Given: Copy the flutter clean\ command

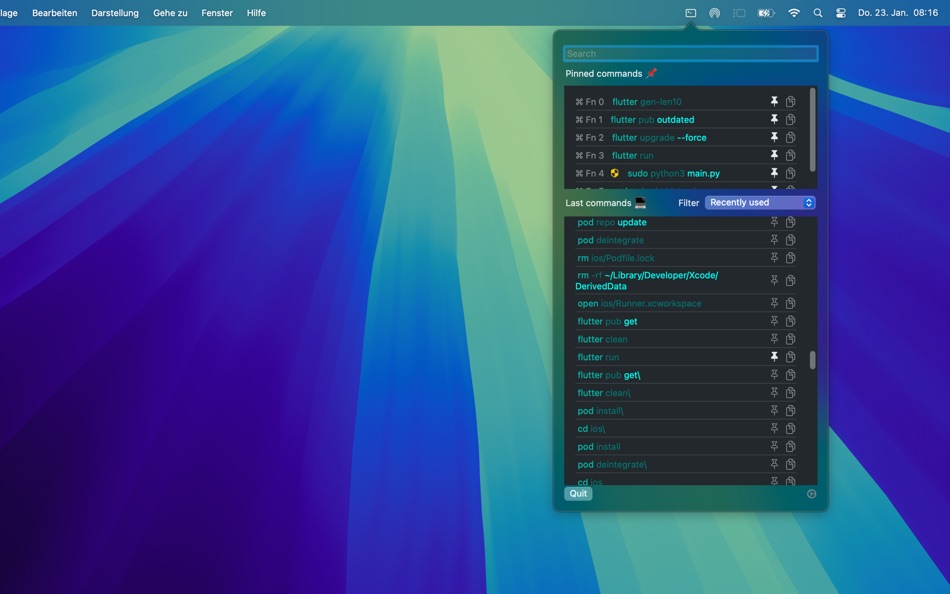Looking at the screenshot, I should pos(791,392).
